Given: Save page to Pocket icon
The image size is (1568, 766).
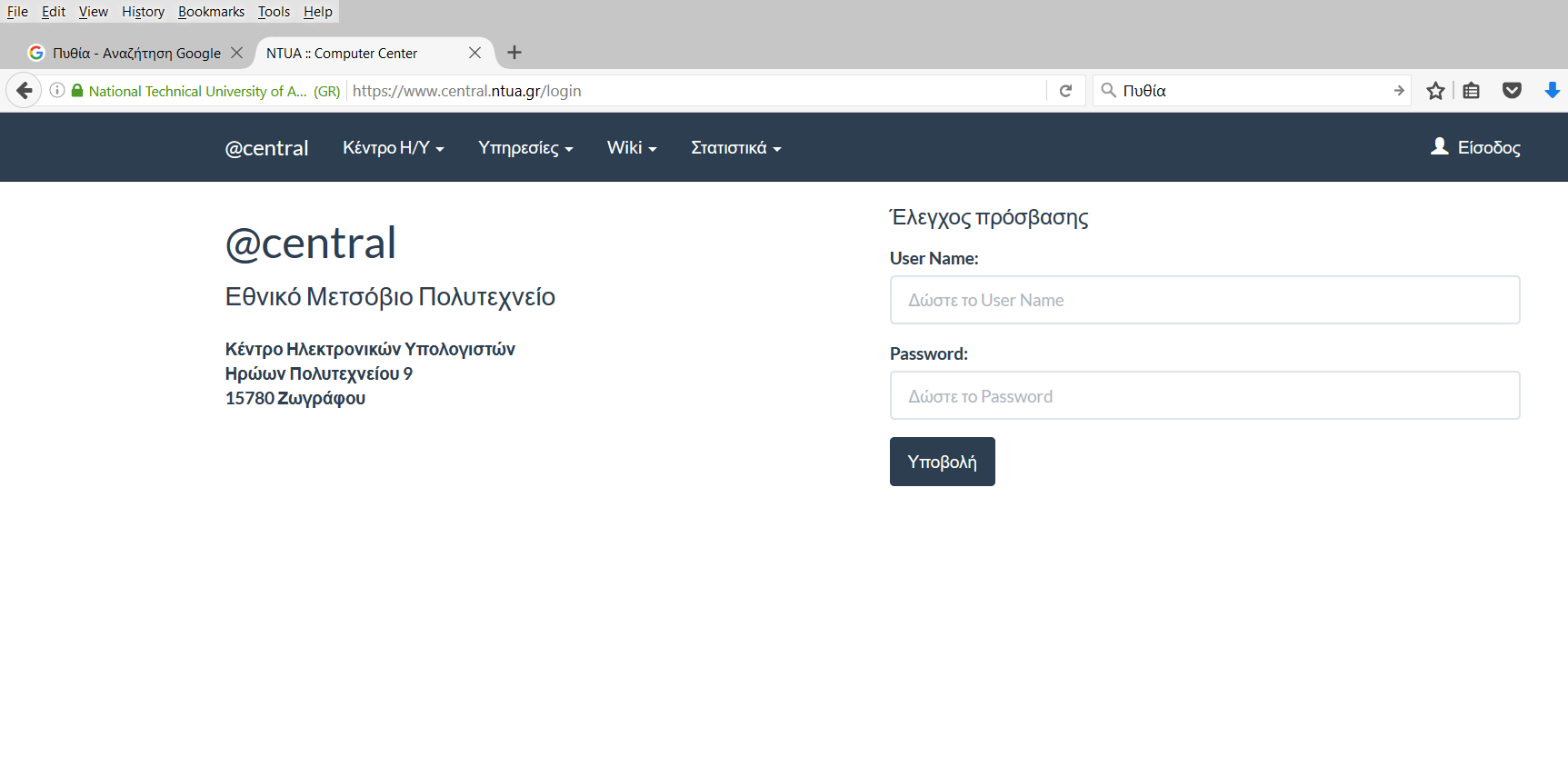Looking at the screenshot, I should pyautogui.click(x=1513, y=91).
